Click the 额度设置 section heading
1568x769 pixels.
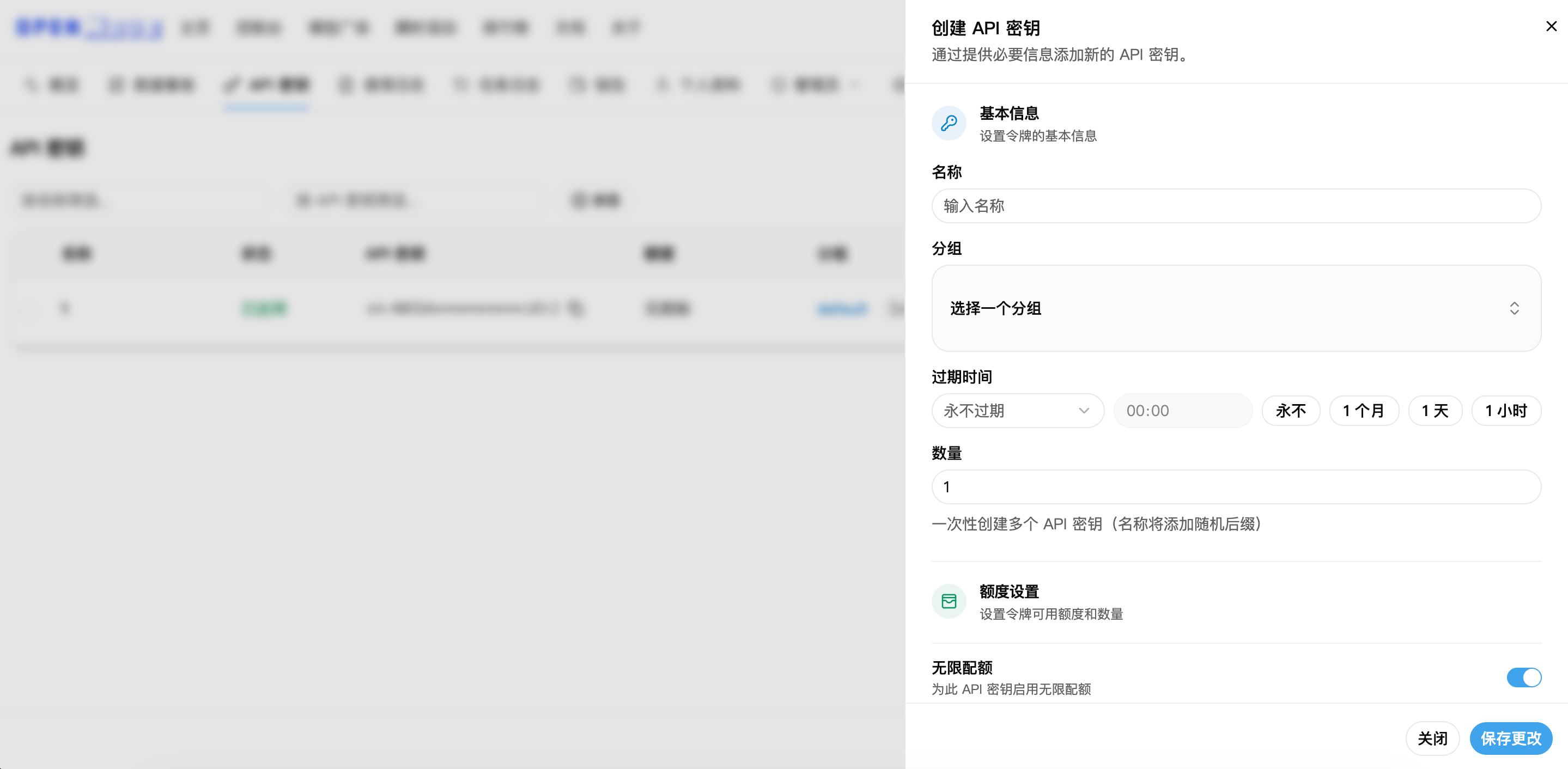(x=1008, y=592)
